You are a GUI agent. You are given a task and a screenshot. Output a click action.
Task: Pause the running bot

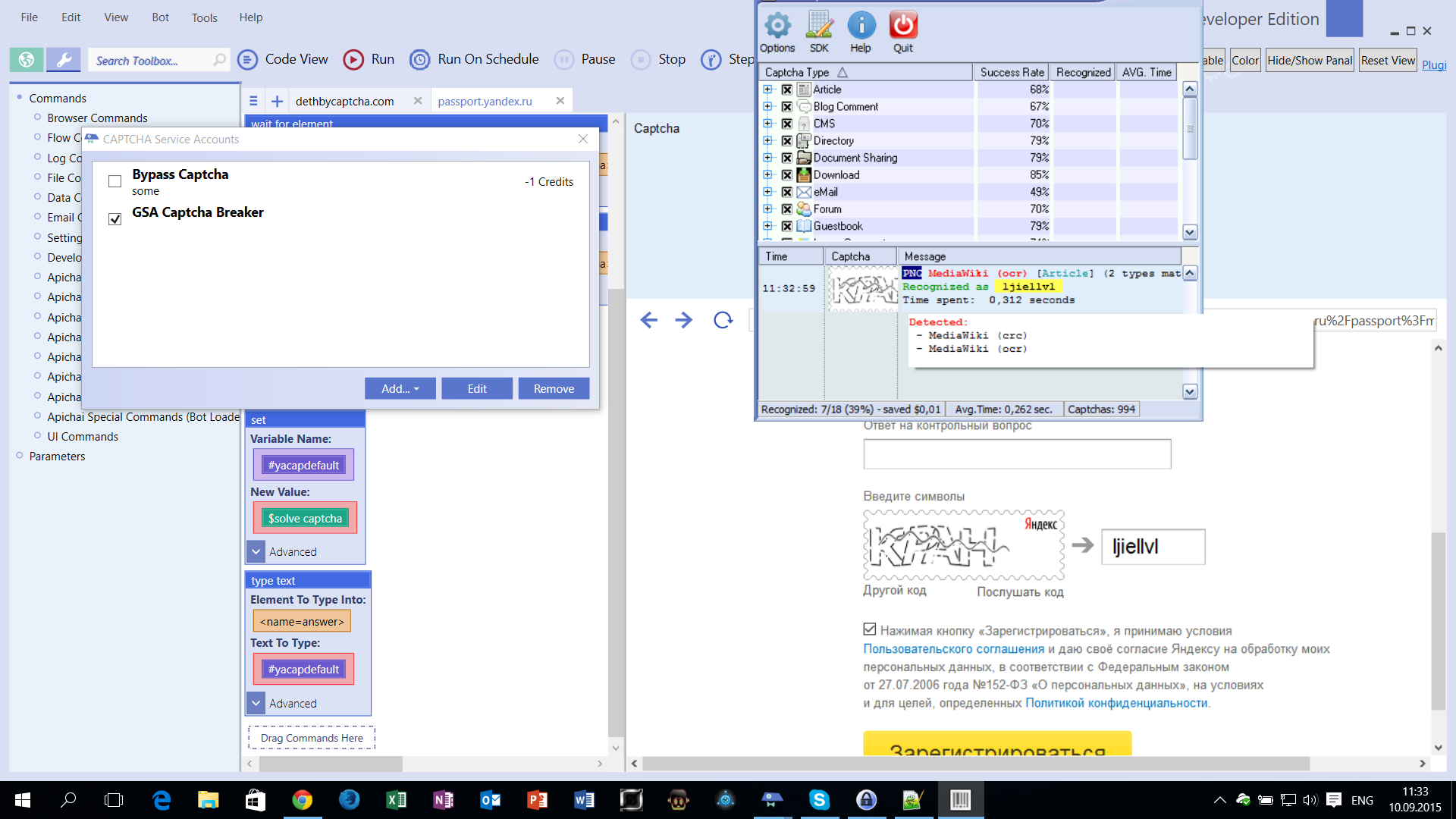[585, 59]
